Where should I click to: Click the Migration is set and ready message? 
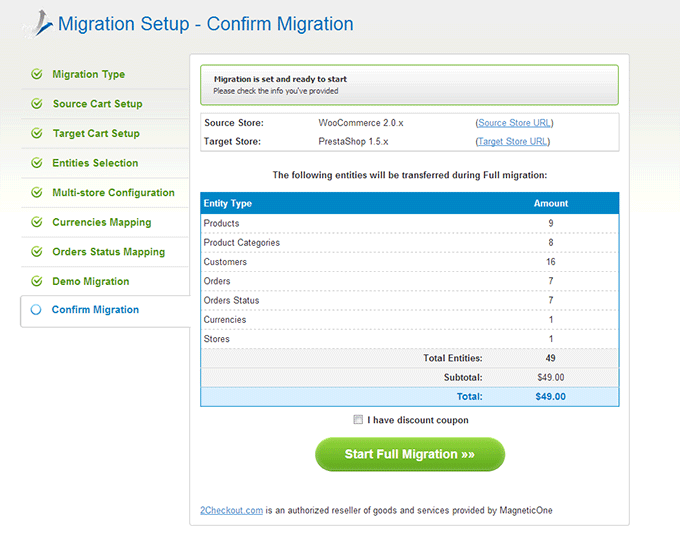point(280,79)
